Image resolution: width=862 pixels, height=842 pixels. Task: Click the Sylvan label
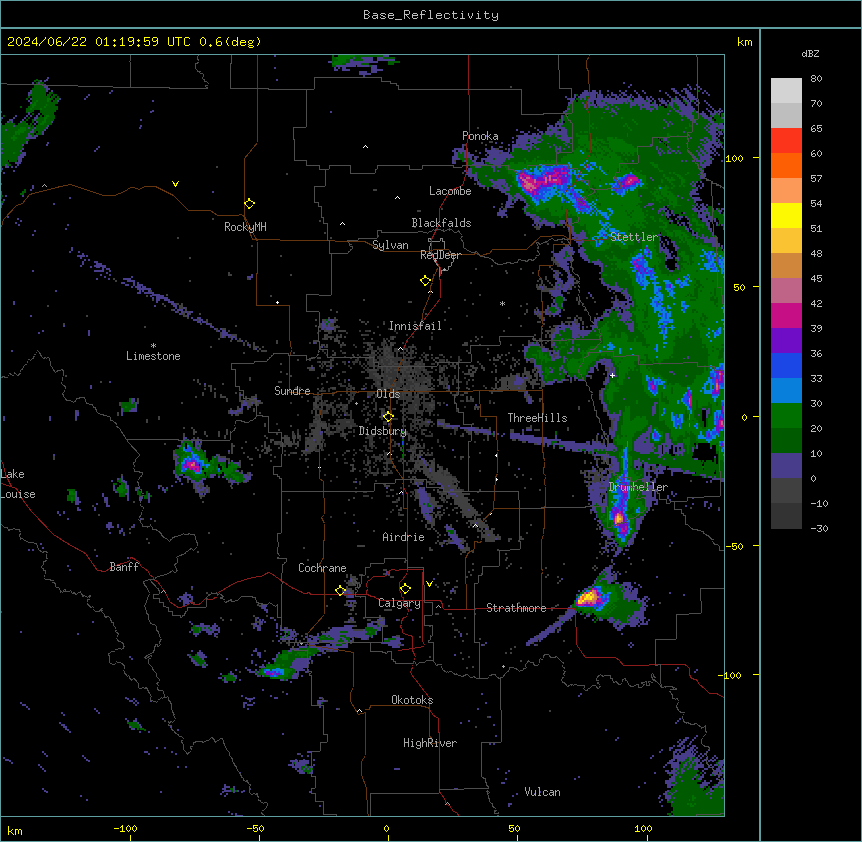(390, 245)
